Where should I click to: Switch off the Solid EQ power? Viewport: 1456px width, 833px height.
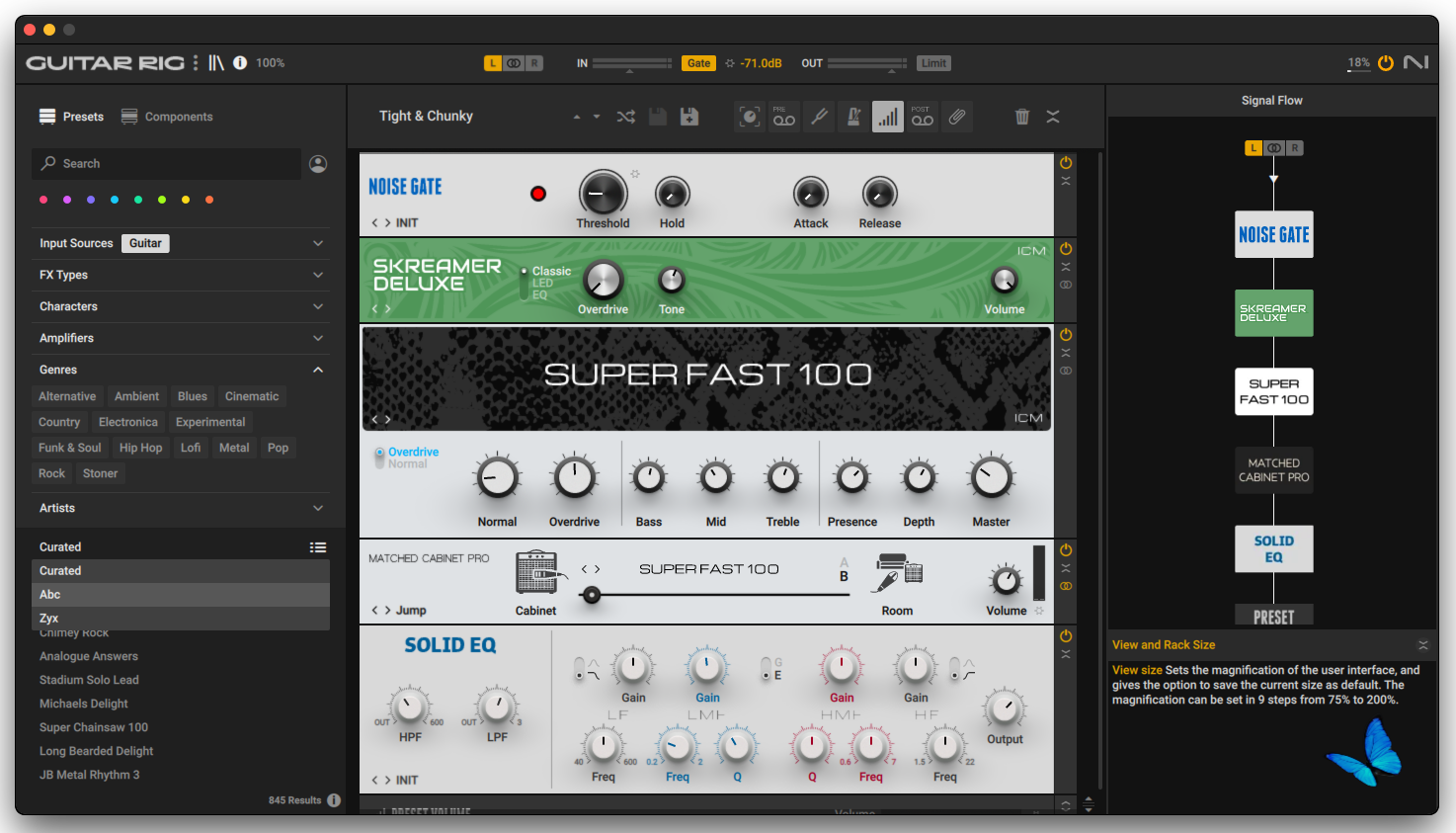[x=1066, y=636]
